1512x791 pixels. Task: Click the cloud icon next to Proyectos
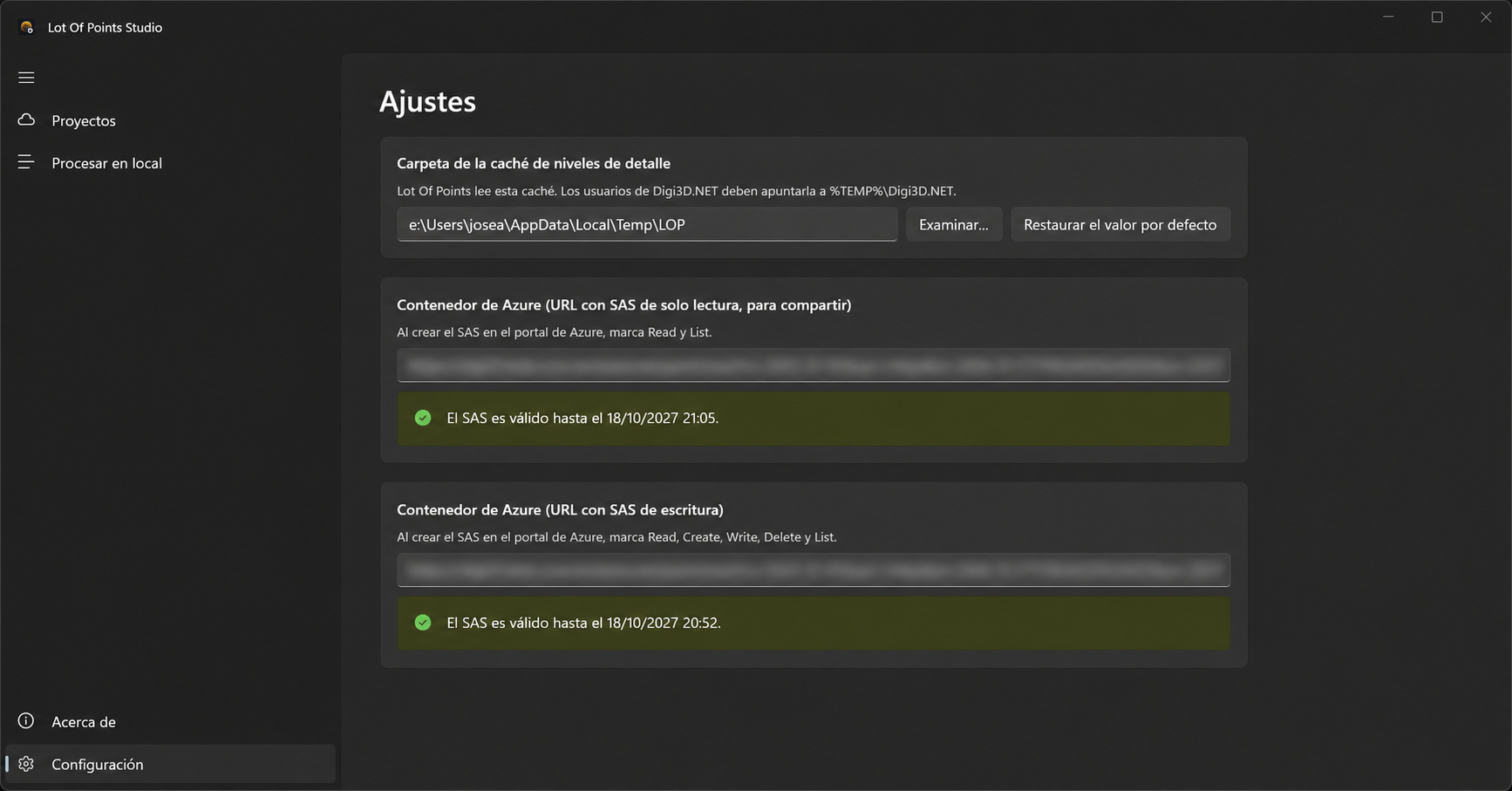click(26, 119)
